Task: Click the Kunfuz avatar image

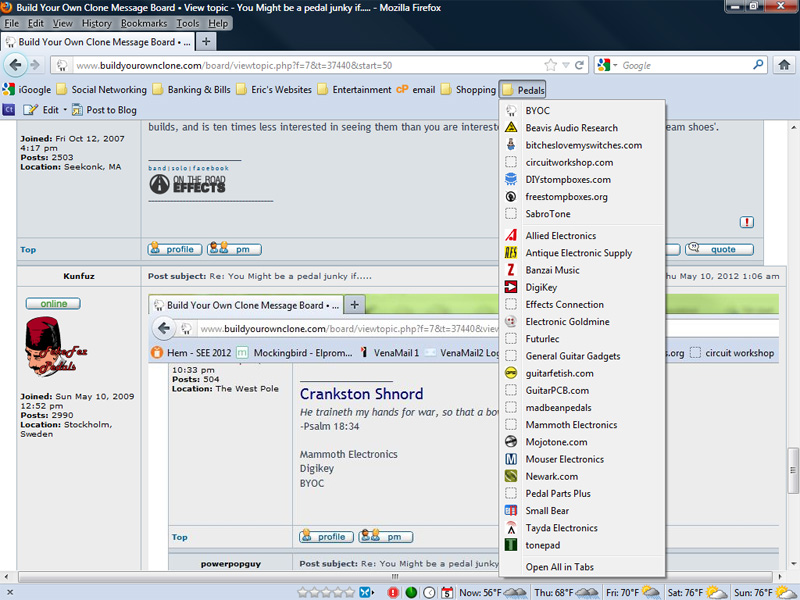Action: [x=54, y=347]
